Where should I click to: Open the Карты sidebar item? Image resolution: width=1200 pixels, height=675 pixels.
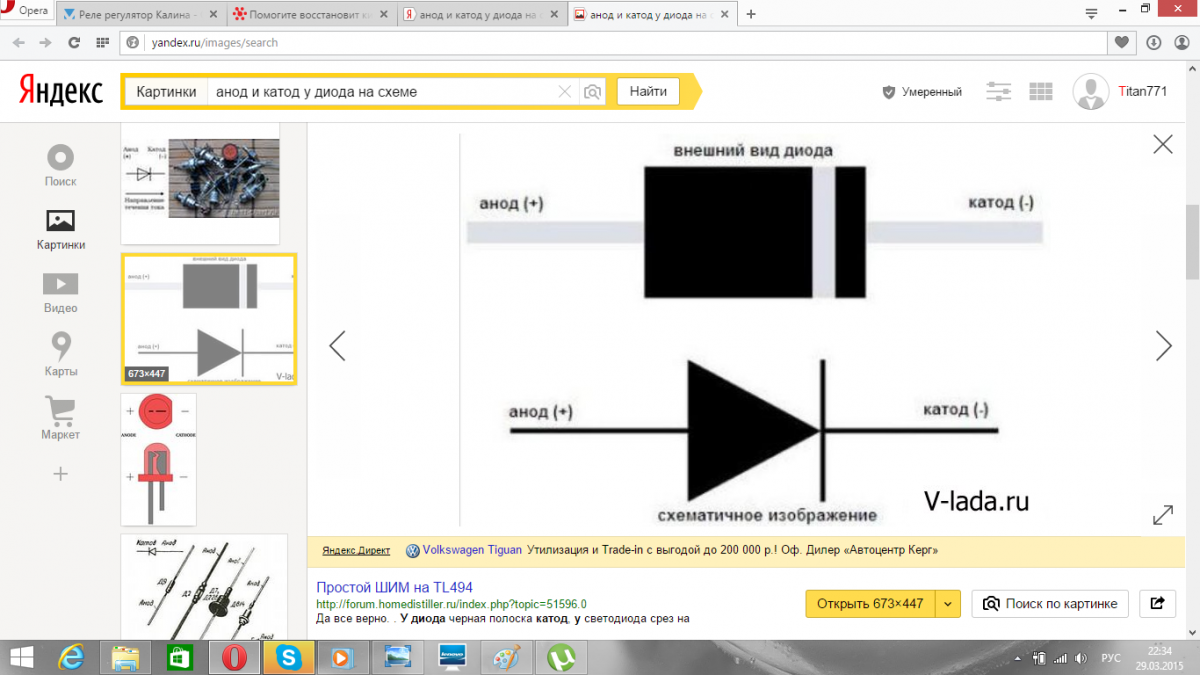click(x=61, y=355)
